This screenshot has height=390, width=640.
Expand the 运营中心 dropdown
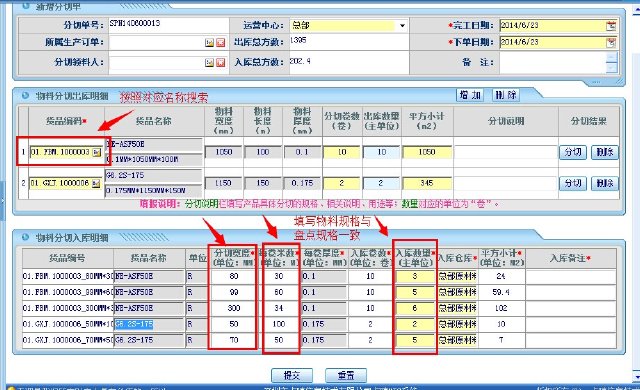point(402,26)
